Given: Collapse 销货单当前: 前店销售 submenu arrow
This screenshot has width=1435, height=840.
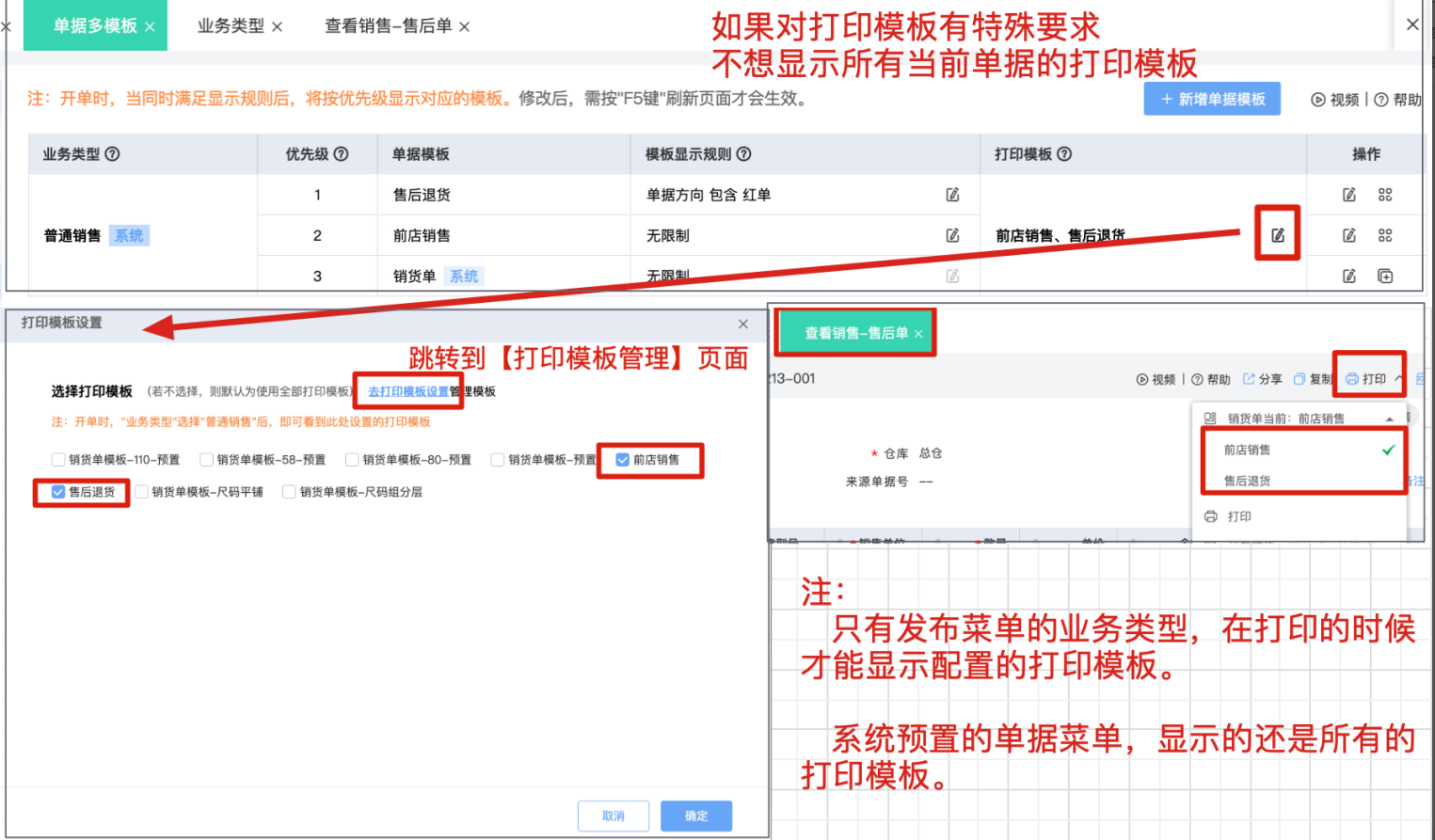Looking at the screenshot, I should (x=1389, y=419).
